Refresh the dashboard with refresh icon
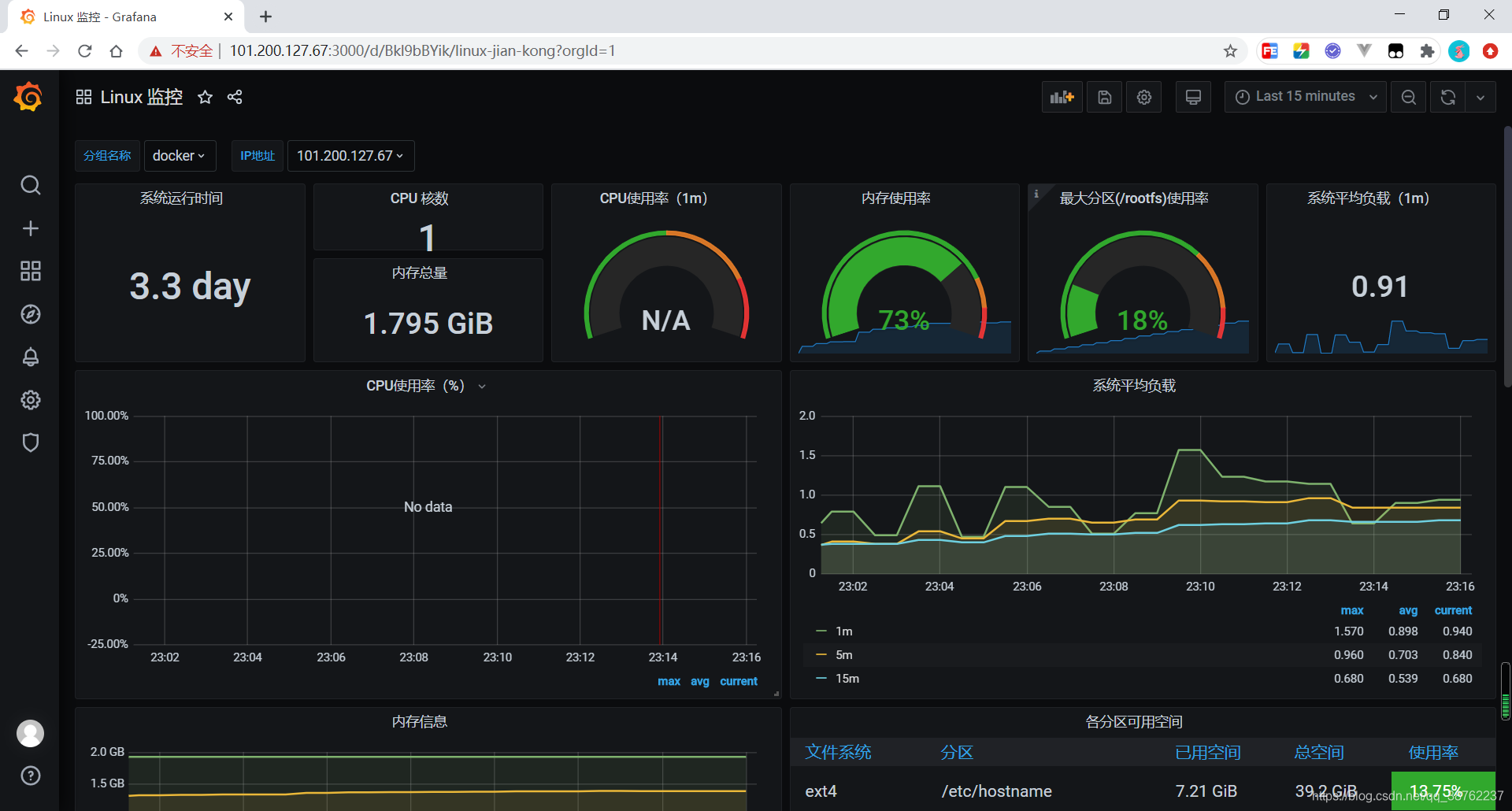Viewport: 1512px width, 811px height. pos(1447,97)
